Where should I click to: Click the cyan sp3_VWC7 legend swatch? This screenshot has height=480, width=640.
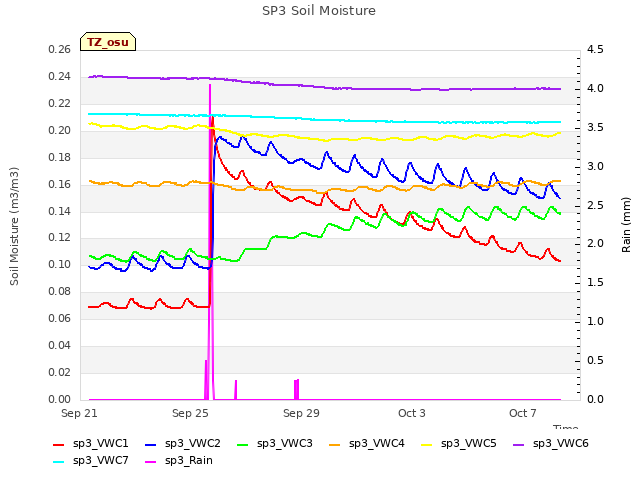click(x=59, y=462)
